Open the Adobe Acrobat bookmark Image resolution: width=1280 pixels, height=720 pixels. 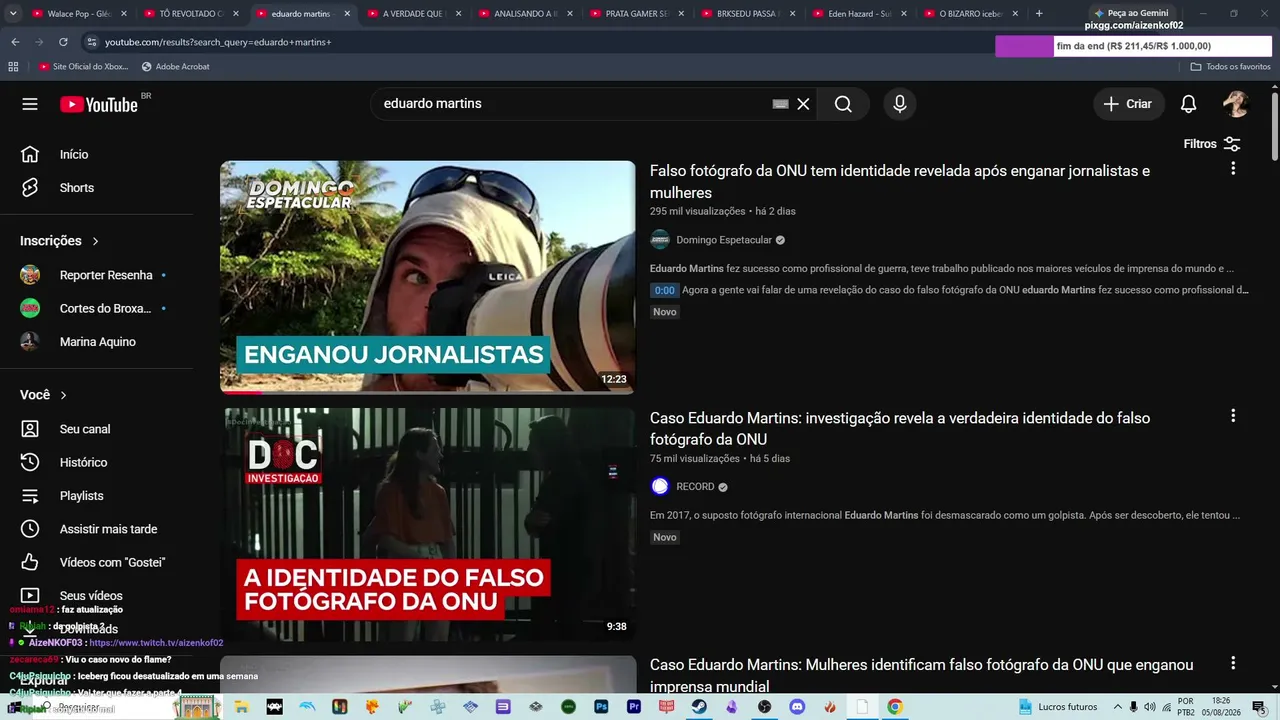(x=176, y=67)
